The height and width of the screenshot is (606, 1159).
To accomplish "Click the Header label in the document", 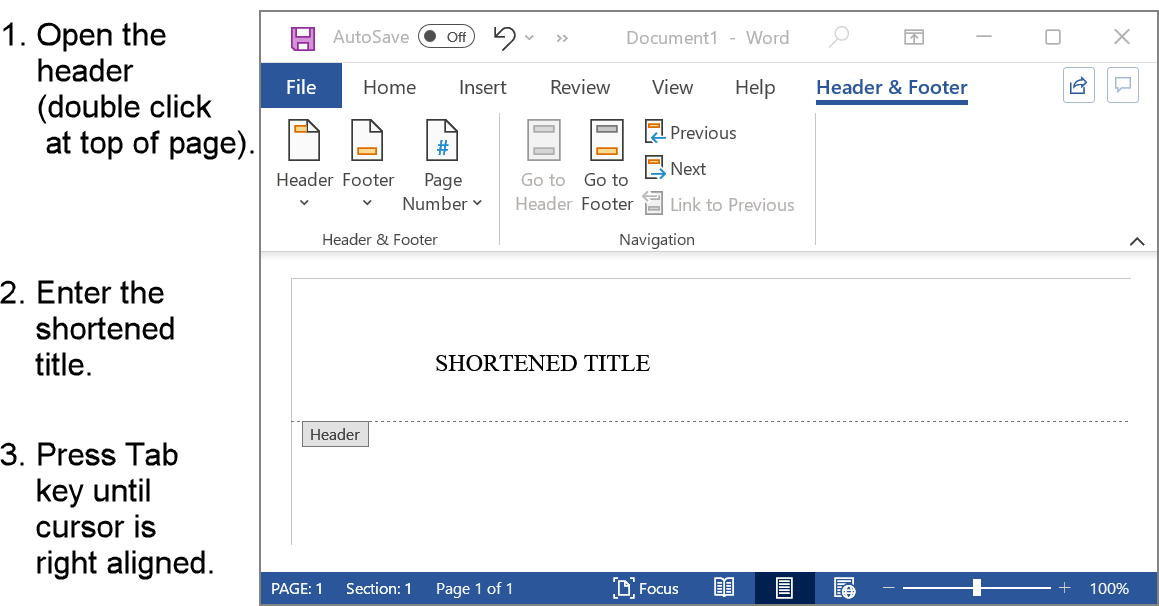I will 334,434.
